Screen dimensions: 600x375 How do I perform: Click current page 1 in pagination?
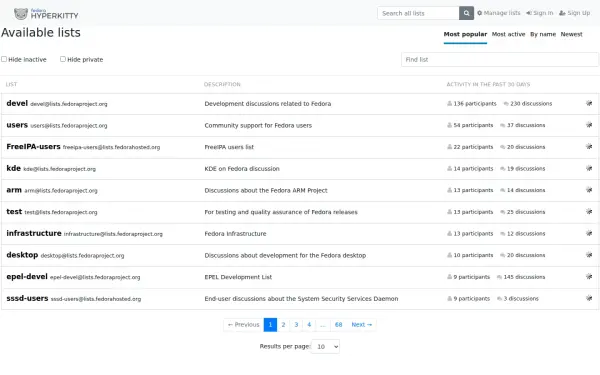(270, 324)
